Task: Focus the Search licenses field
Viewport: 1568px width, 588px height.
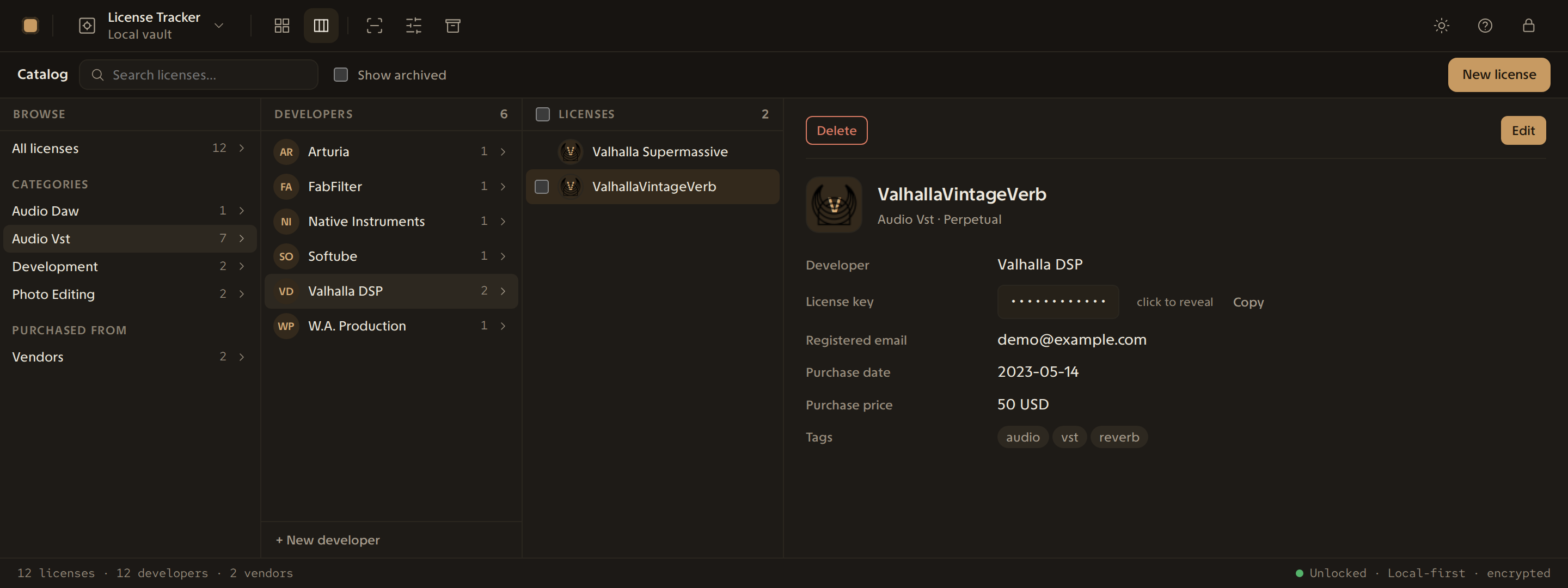Action: 198,75
